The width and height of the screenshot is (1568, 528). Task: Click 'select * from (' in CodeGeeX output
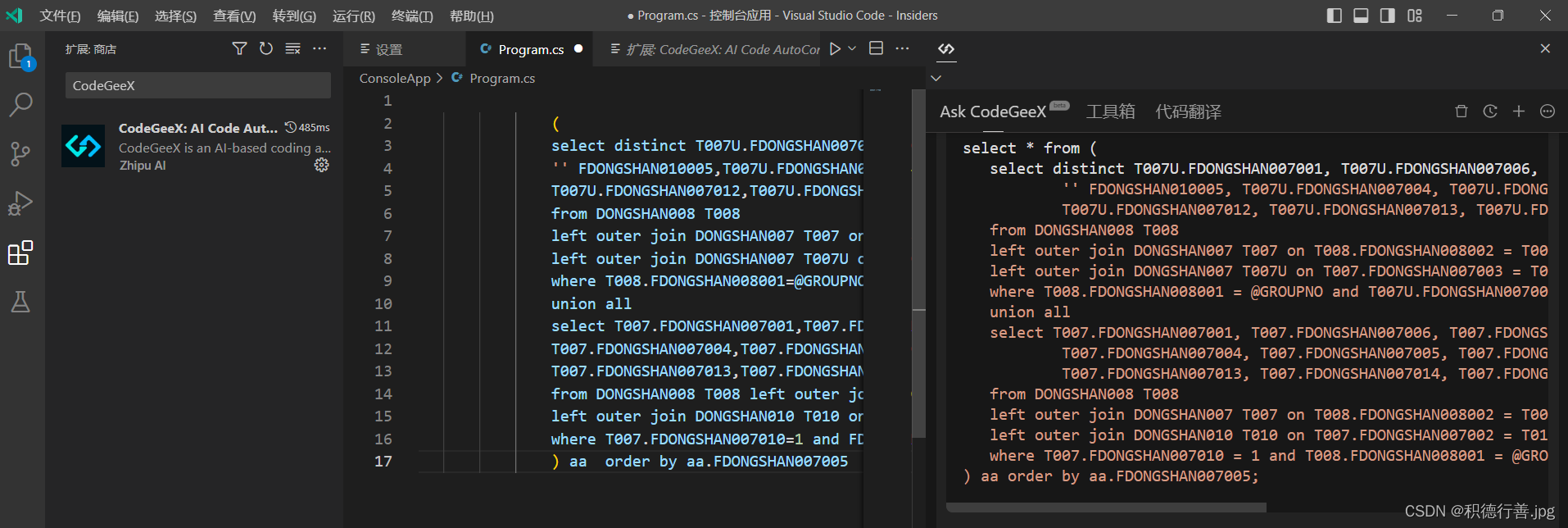tap(1030, 148)
